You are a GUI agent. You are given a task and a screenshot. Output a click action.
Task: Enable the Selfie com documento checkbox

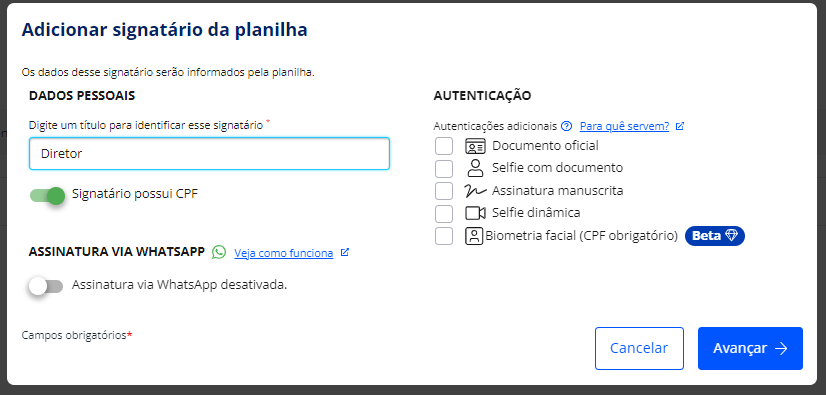click(444, 169)
